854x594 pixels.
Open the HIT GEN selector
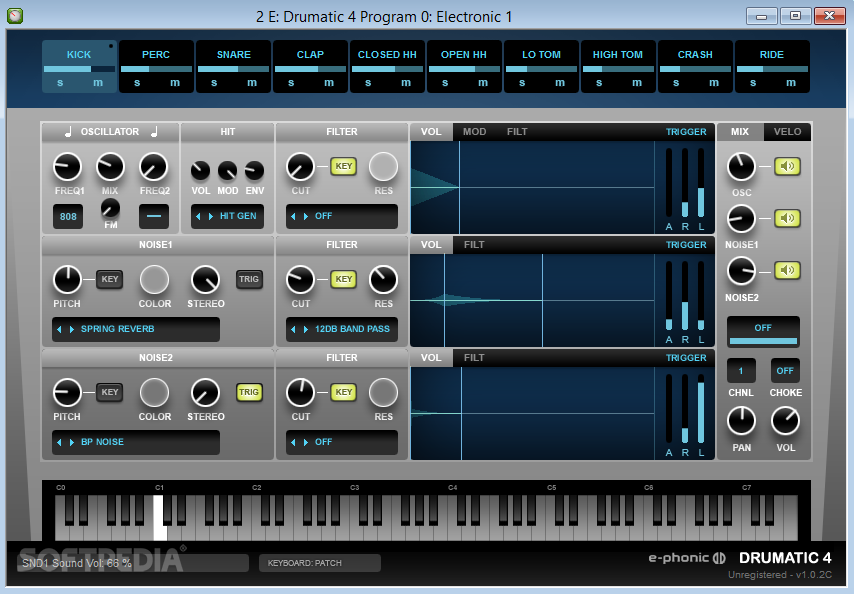[227, 216]
